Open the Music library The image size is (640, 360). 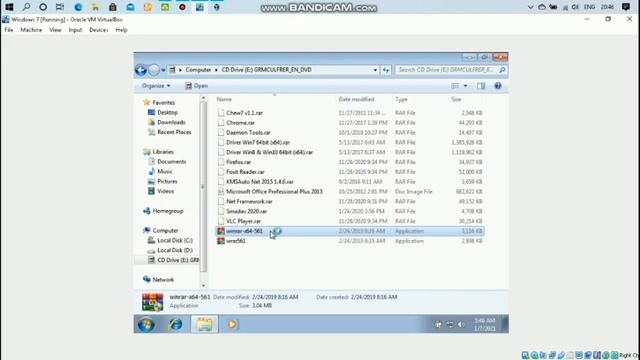[x=165, y=171]
